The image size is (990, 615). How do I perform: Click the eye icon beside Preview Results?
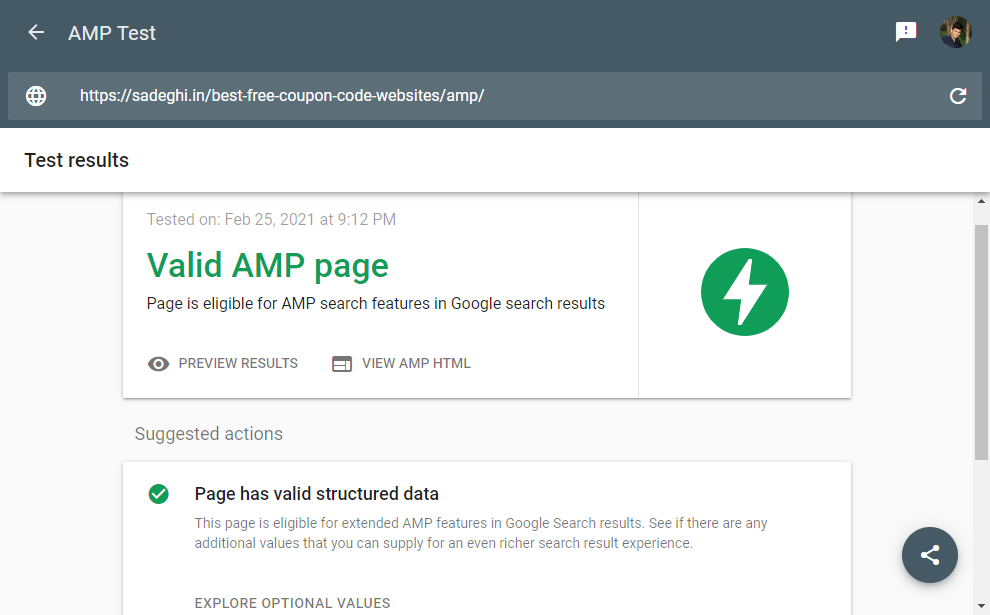point(158,364)
